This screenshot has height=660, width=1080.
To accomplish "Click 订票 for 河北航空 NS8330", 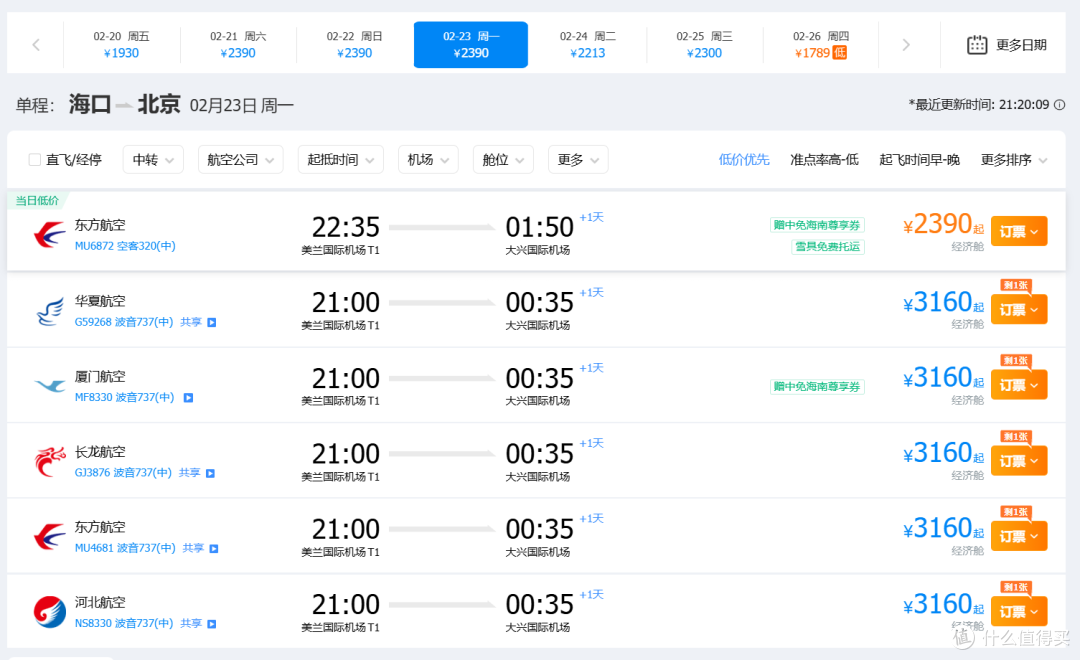I will [1019, 611].
